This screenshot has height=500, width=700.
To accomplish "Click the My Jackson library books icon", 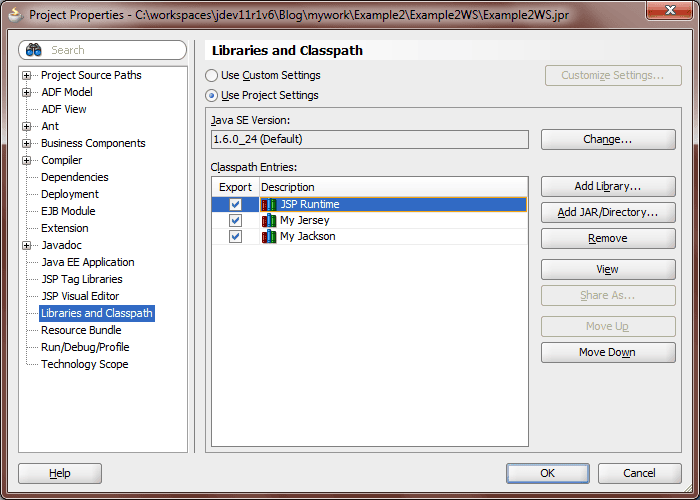I will pos(269,237).
